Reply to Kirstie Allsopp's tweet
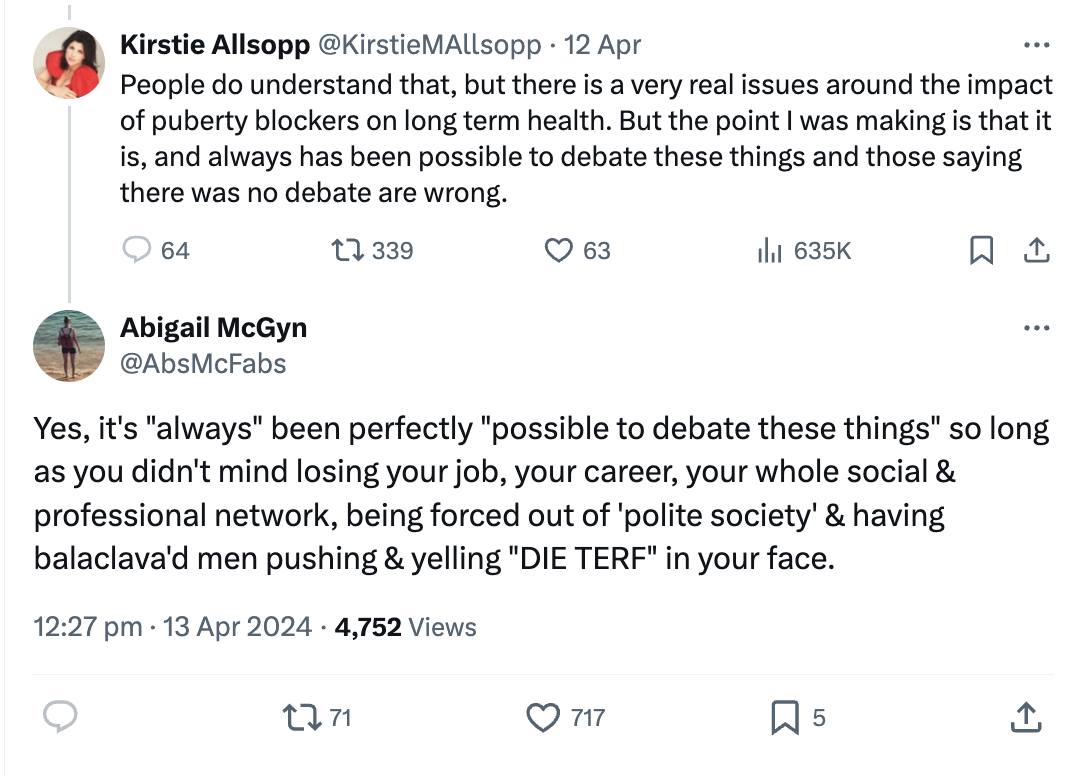Image resolution: width=1080 pixels, height=776 pixels. [135, 251]
